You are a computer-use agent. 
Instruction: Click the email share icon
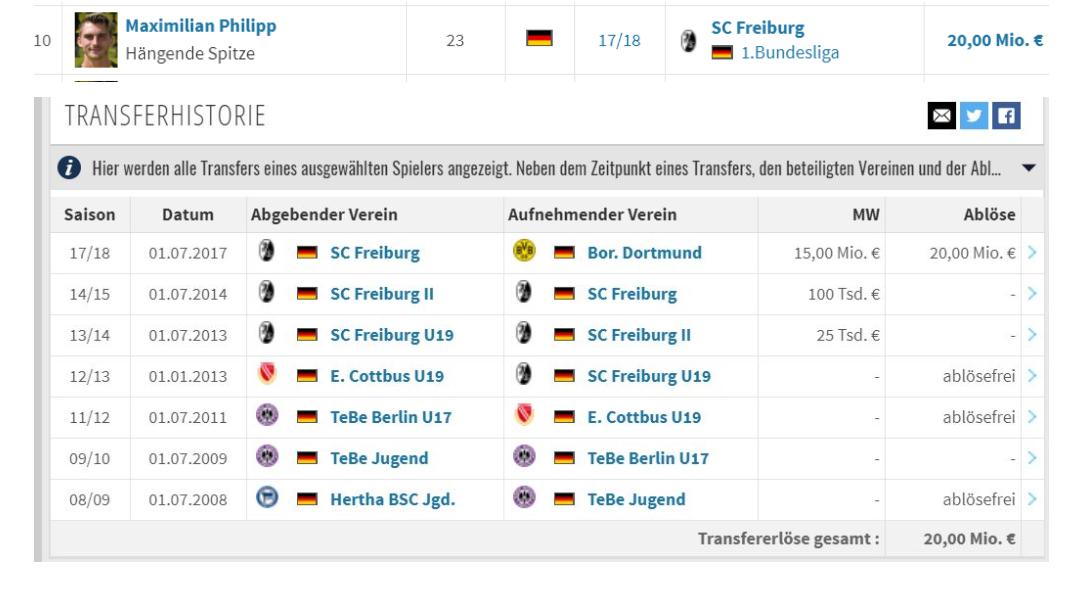click(942, 116)
